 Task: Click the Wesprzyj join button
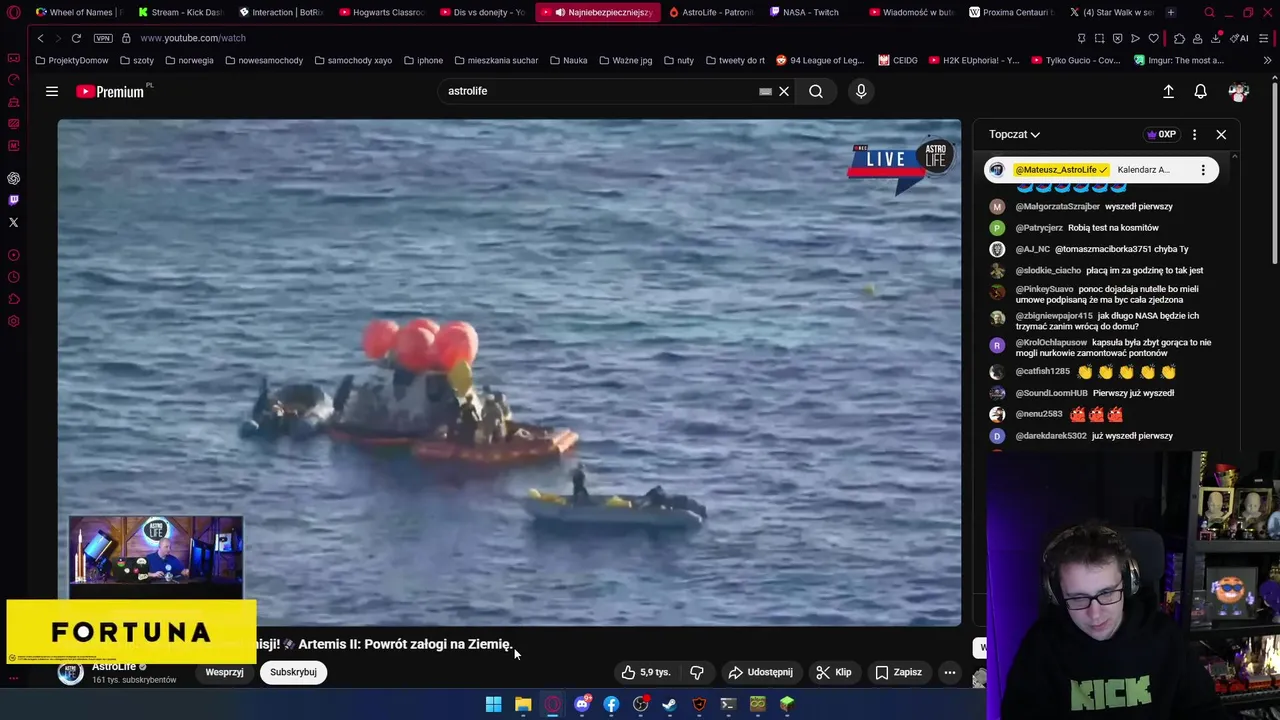click(x=224, y=672)
